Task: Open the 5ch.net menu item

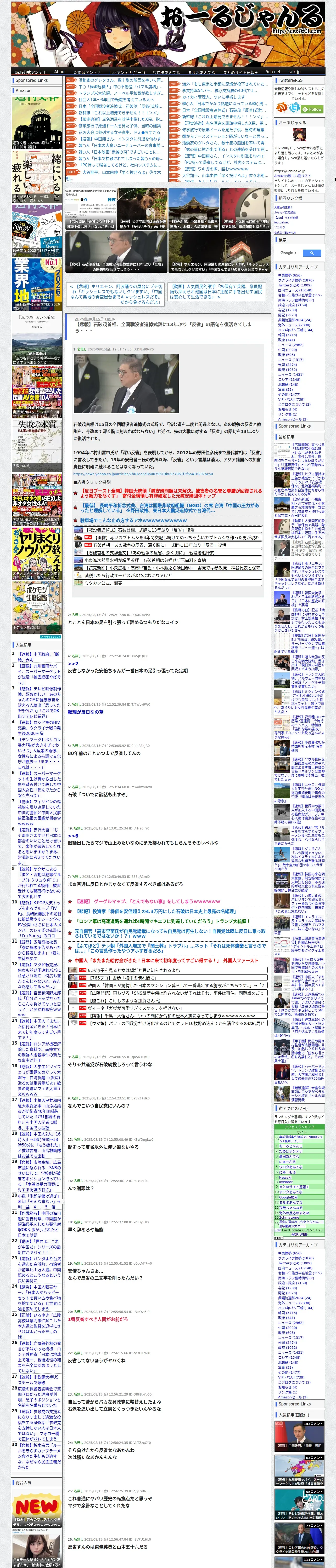Action: point(273,72)
